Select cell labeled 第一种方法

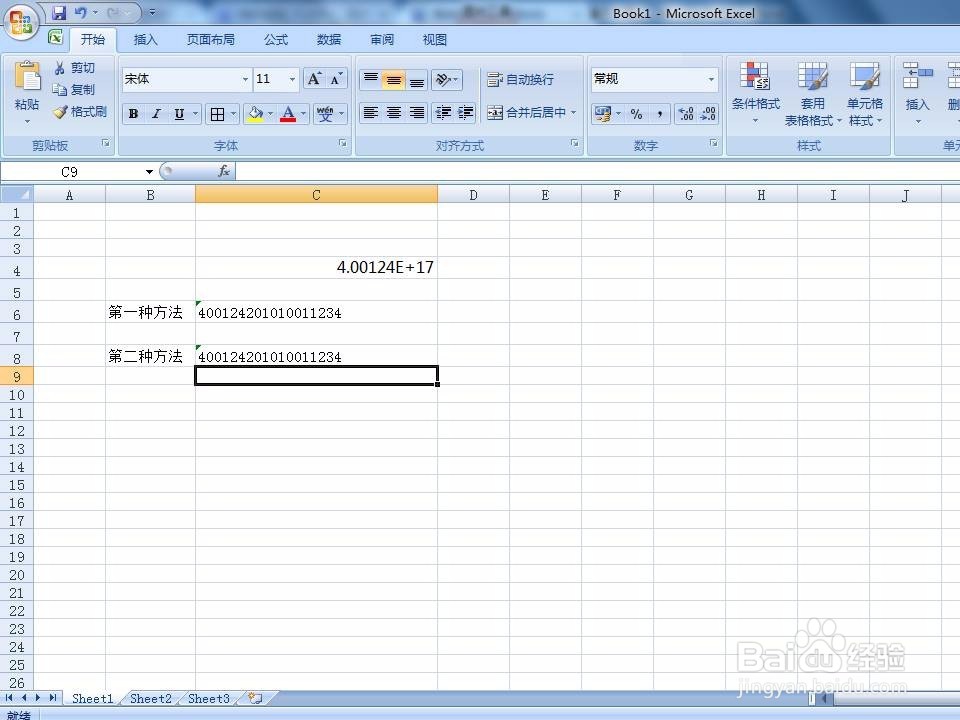[151, 312]
